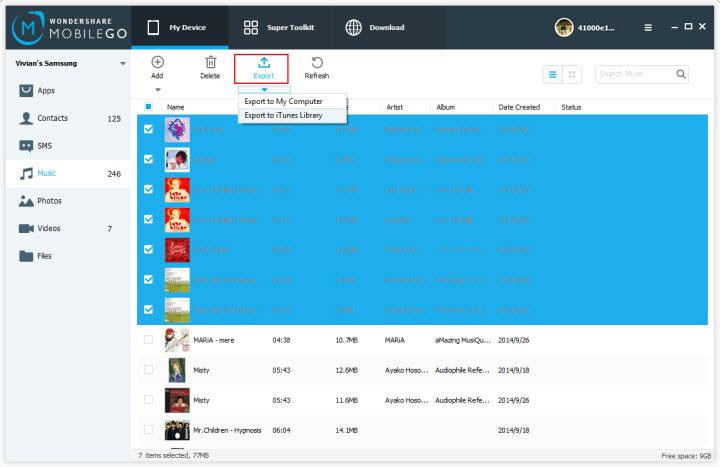
Task: Choose Export to My Computer
Action: [x=292, y=101]
